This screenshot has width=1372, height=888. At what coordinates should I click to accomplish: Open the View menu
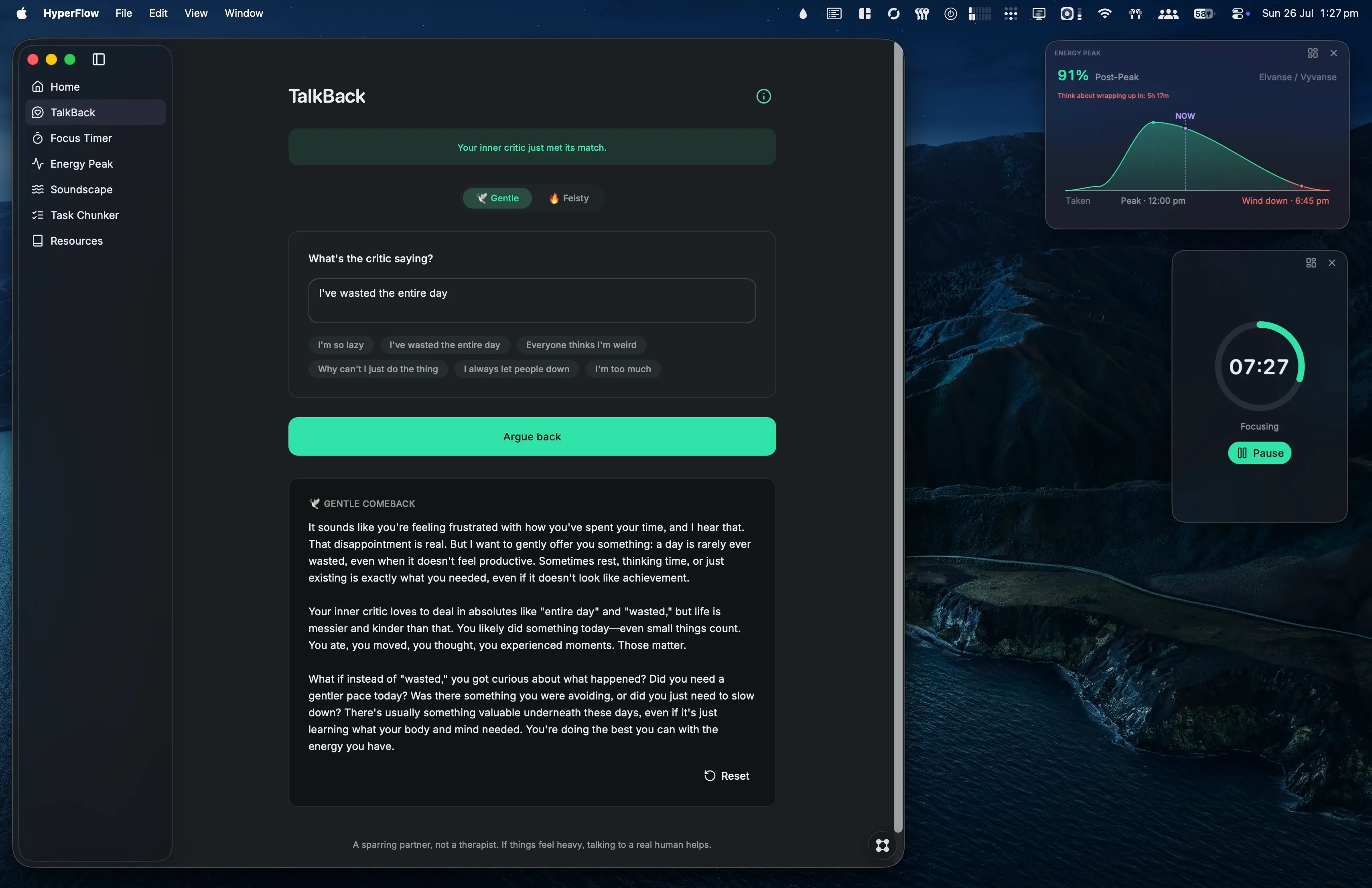[196, 13]
